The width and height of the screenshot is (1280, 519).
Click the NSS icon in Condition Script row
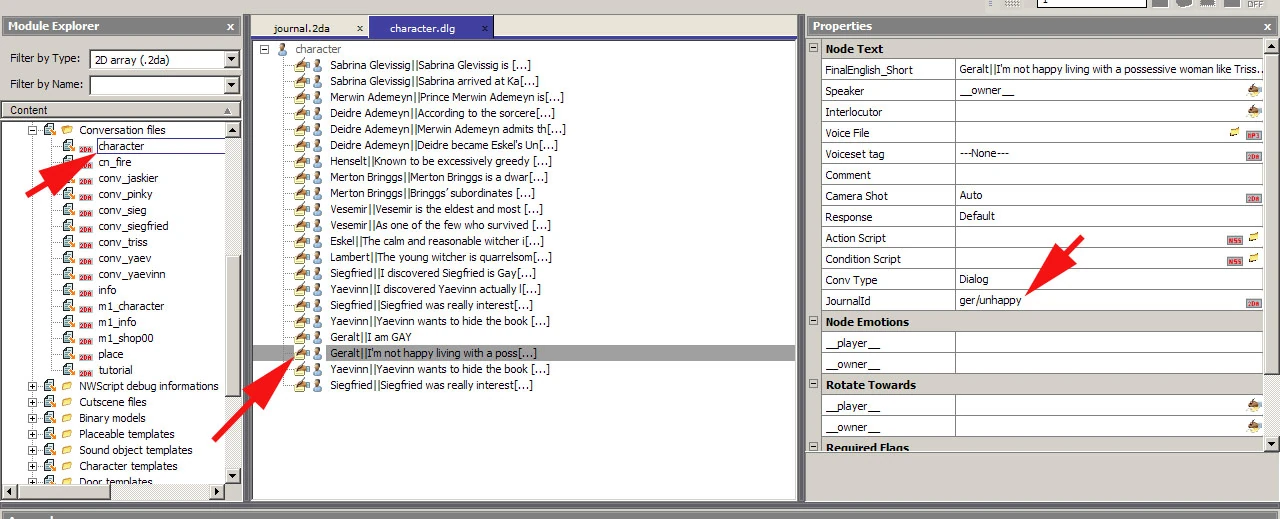tap(1235, 260)
